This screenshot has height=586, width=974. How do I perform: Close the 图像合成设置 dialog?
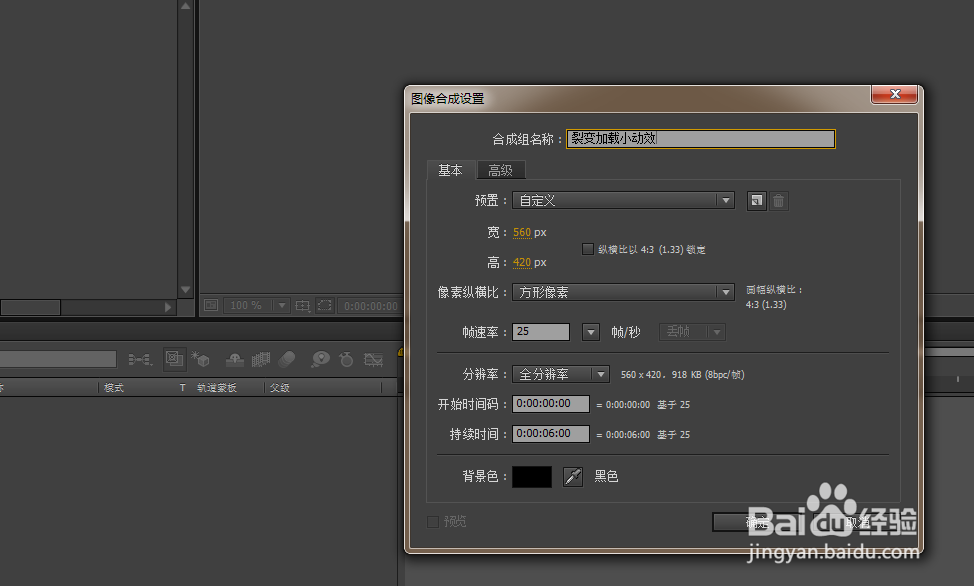pyautogui.click(x=894, y=94)
